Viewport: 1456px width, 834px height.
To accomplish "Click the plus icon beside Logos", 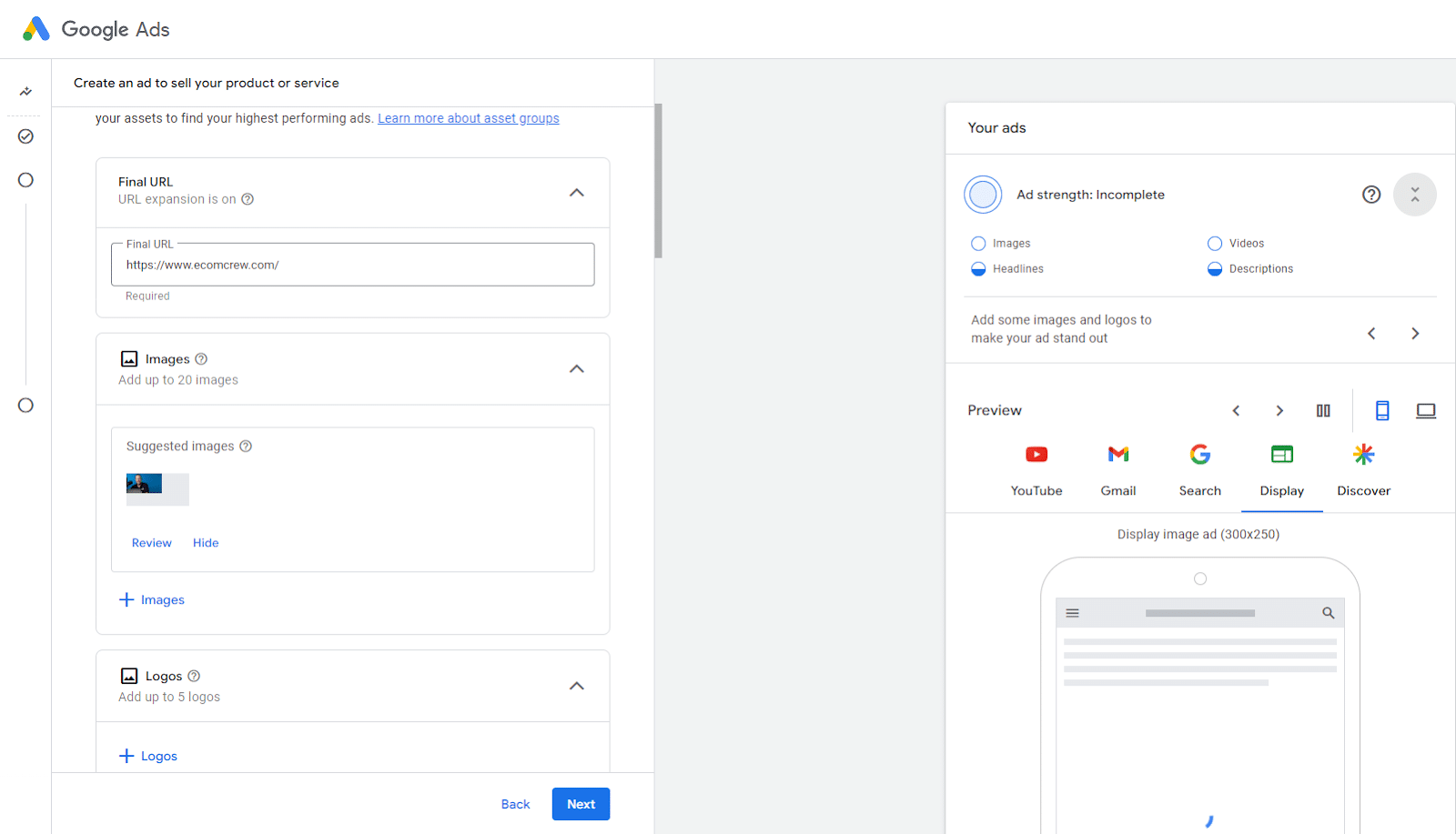I will (126, 757).
